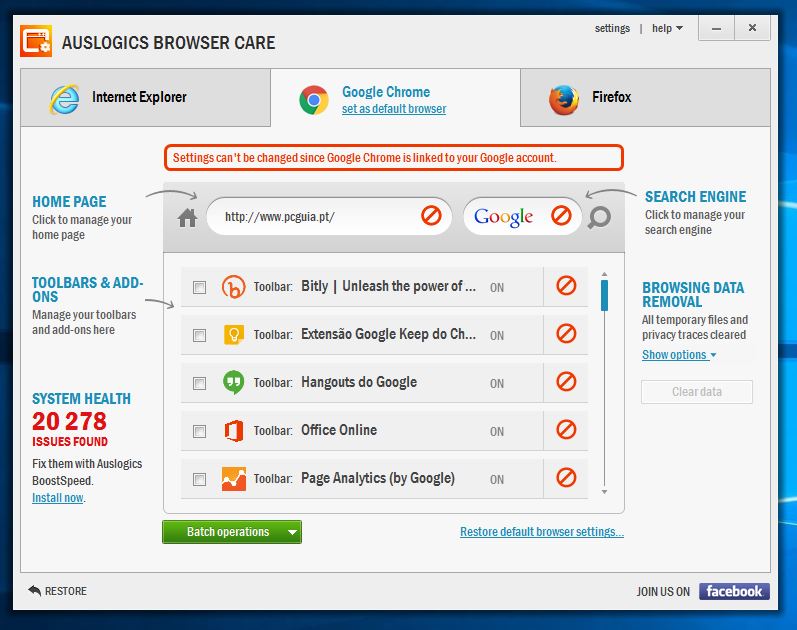The image size is (797, 630).
Task: Expand Show options for browsing data
Action: [x=679, y=355]
